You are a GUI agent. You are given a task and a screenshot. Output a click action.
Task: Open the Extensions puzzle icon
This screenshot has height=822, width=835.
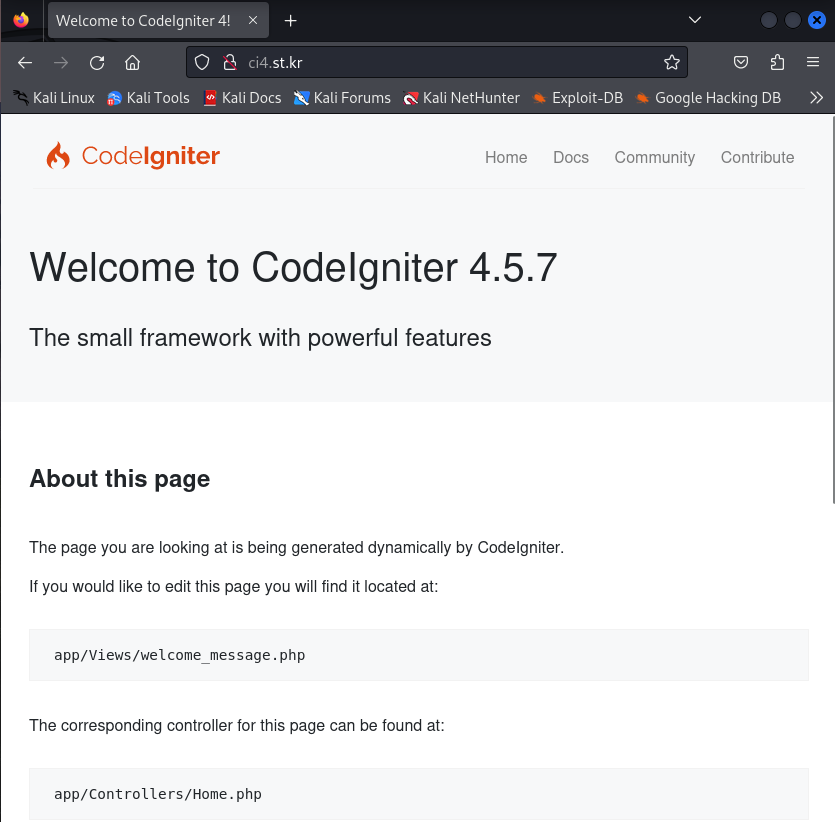pyautogui.click(x=777, y=62)
